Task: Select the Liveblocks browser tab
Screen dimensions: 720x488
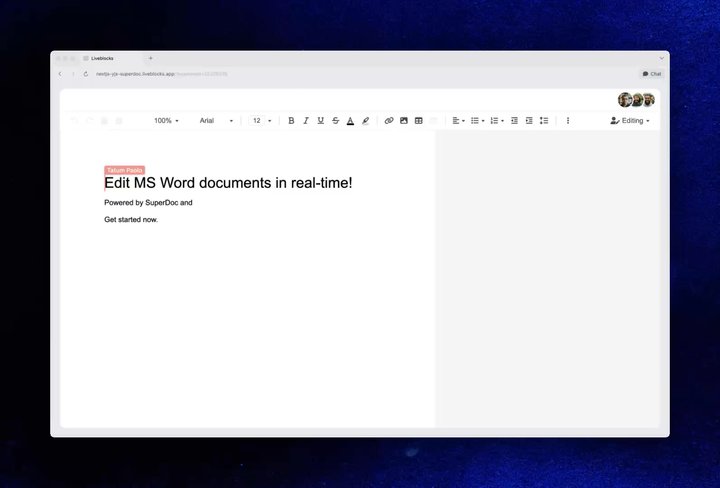Action: click(112, 58)
